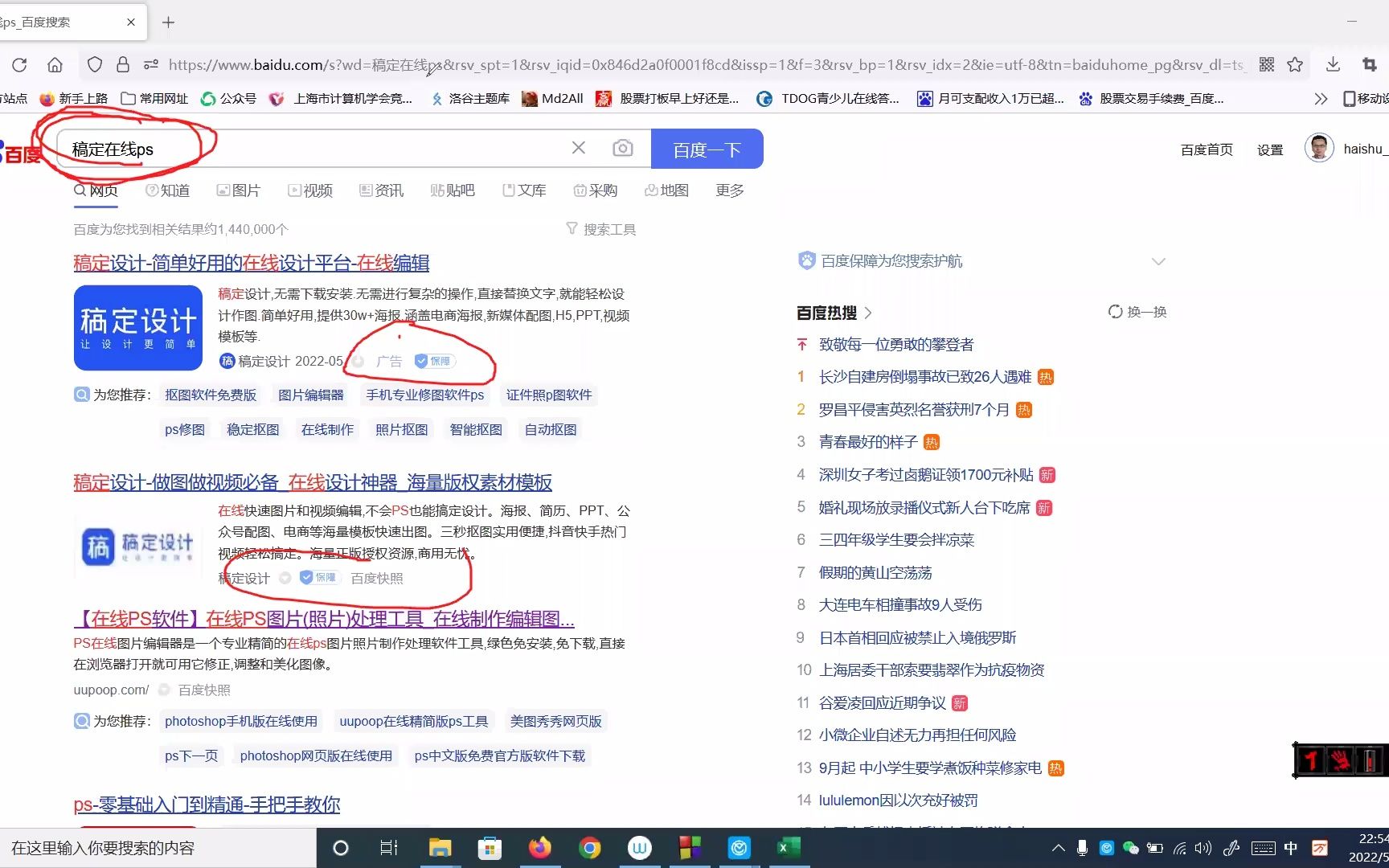Image resolution: width=1389 pixels, height=868 pixels.
Task: Switch to the 视频 tab
Action: (x=310, y=190)
